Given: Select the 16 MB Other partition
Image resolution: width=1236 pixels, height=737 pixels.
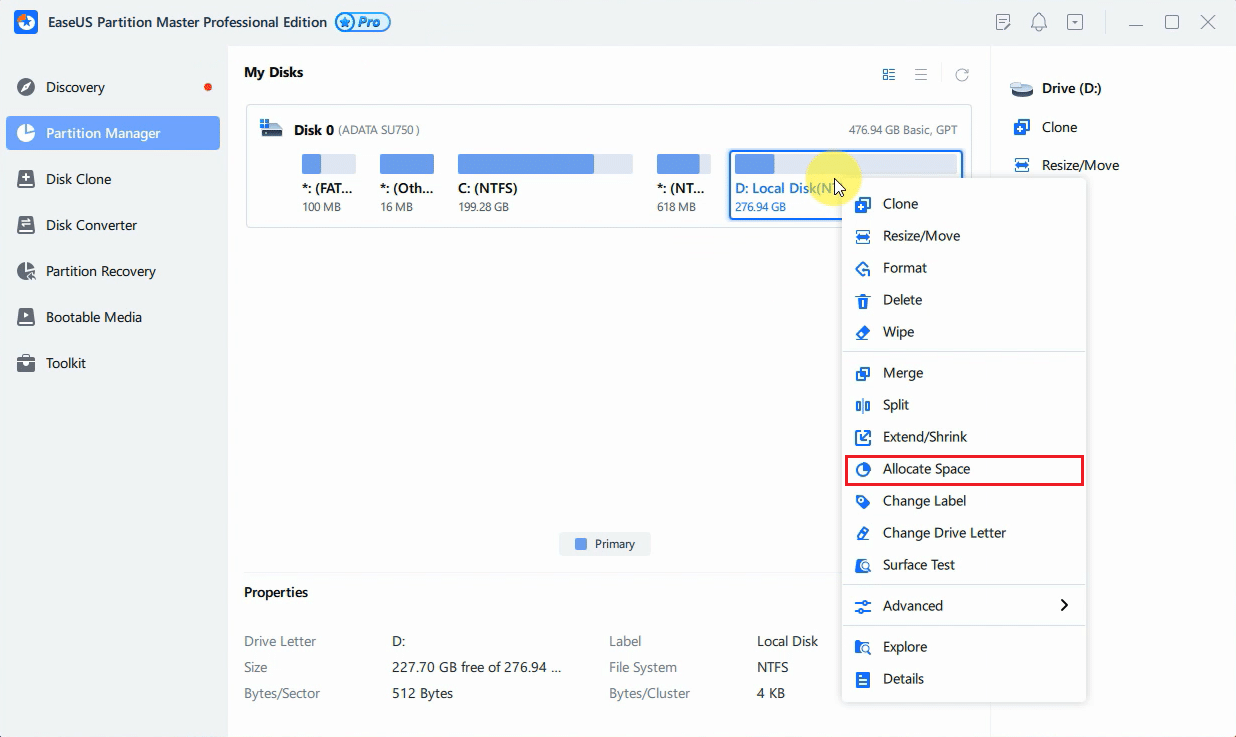Looking at the screenshot, I should point(407,184).
